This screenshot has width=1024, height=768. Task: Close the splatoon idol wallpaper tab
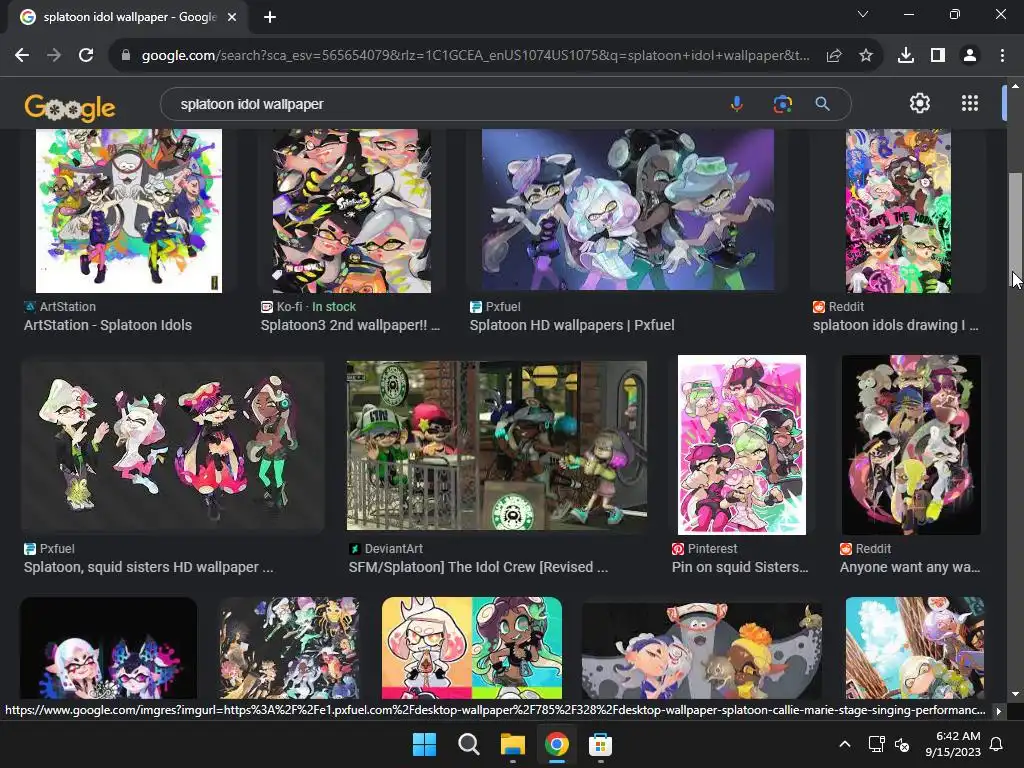coord(232,17)
